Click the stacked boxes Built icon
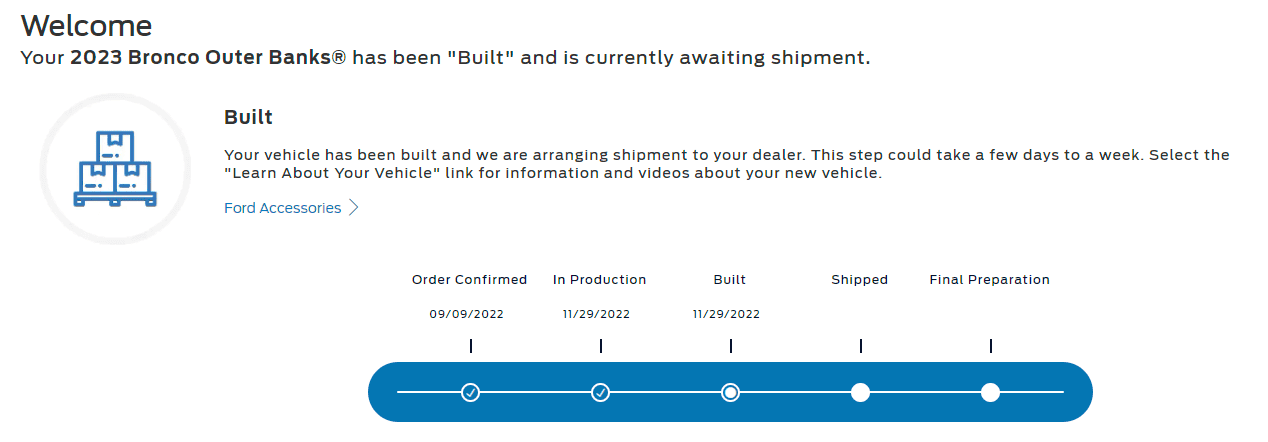The height and width of the screenshot is (442, 1268). (114, 169)
